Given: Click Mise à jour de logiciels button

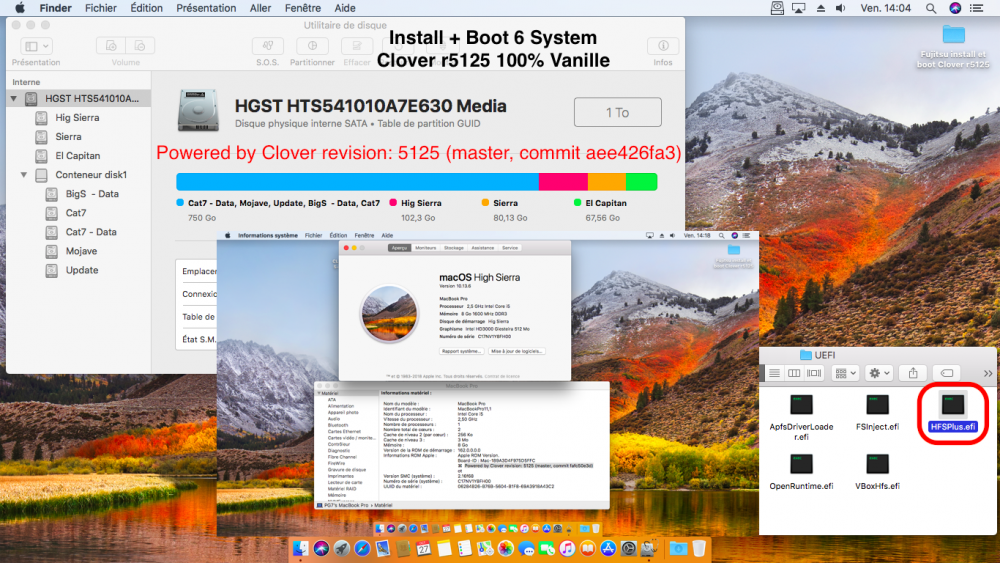Looking at the screenshot, I should [517, 351].
